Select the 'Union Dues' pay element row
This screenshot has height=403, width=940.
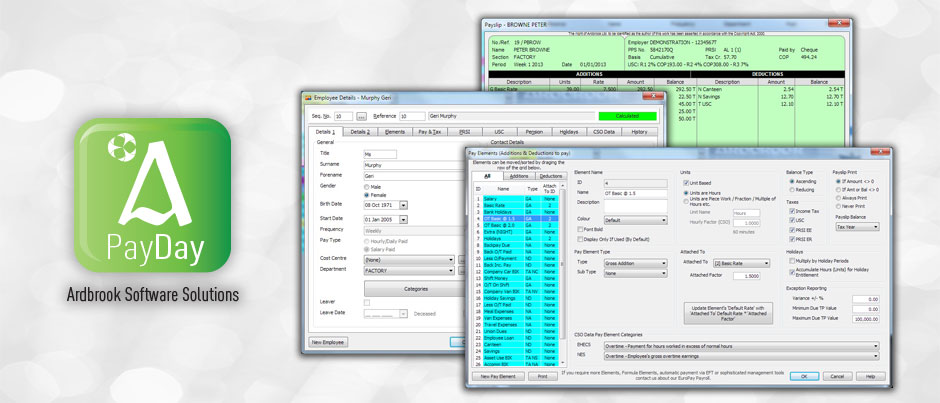click(x=516, y=331)
